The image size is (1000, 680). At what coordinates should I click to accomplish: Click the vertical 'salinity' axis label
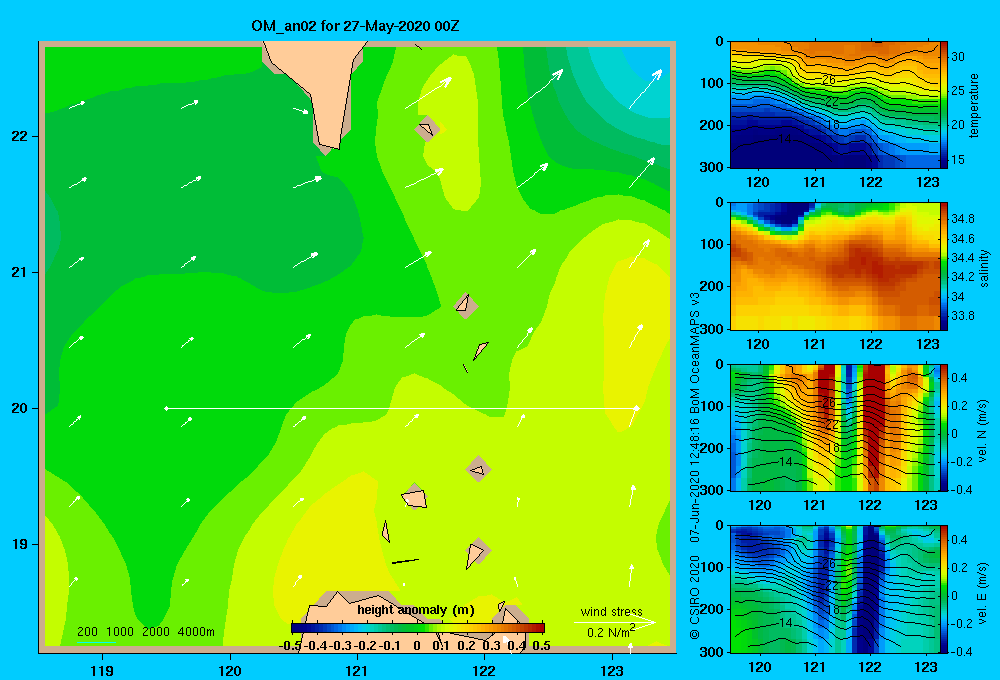click(x=984, y=268)
